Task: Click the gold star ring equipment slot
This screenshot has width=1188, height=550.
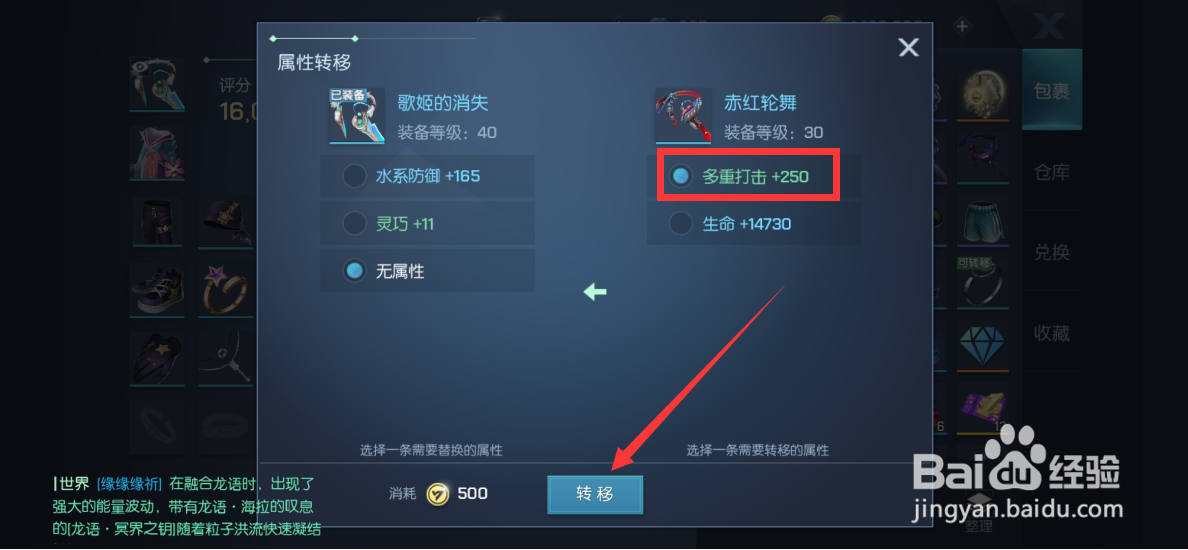Action: [224, 289]
